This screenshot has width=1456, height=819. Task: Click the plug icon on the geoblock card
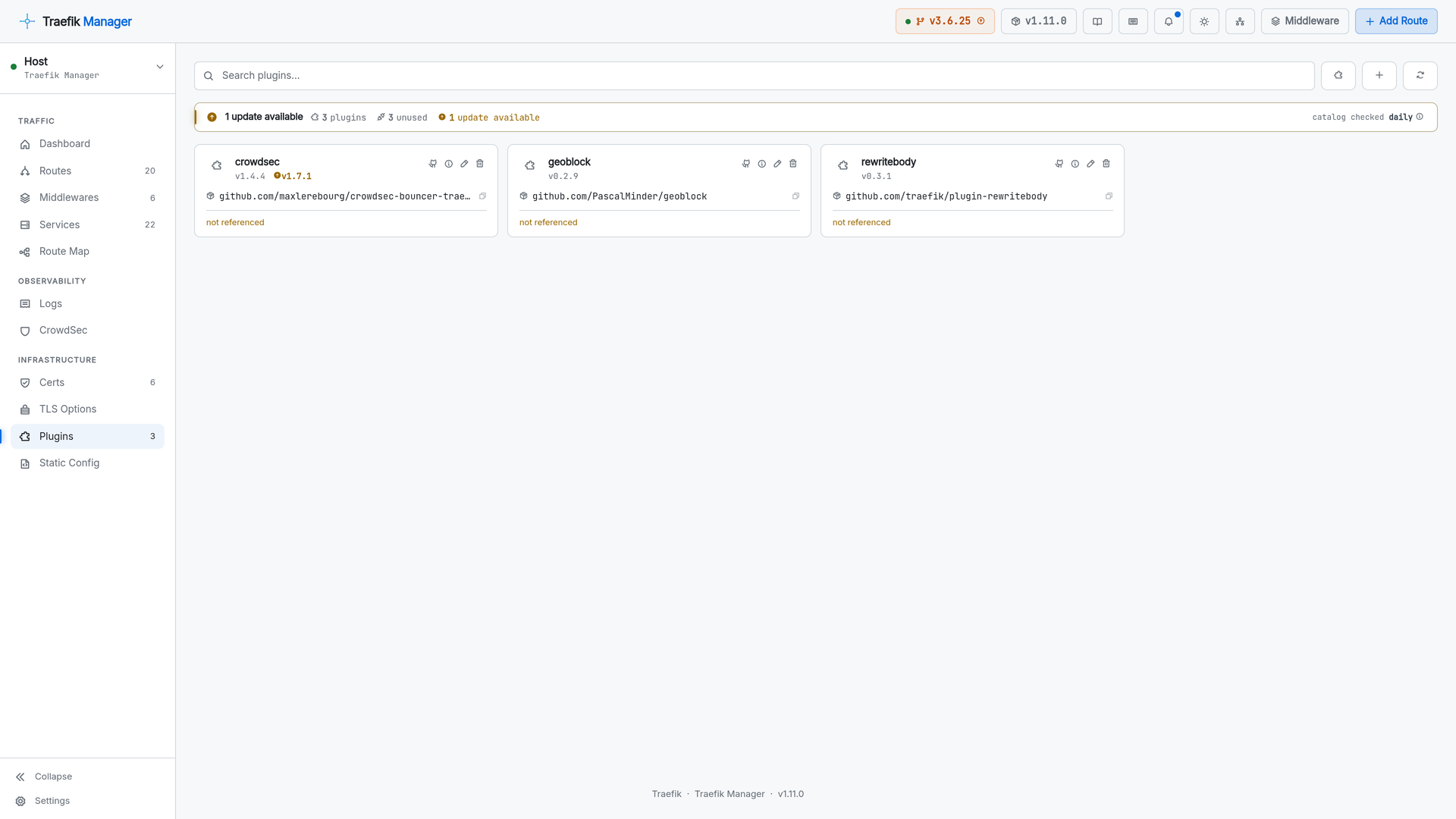click(746, 164)
